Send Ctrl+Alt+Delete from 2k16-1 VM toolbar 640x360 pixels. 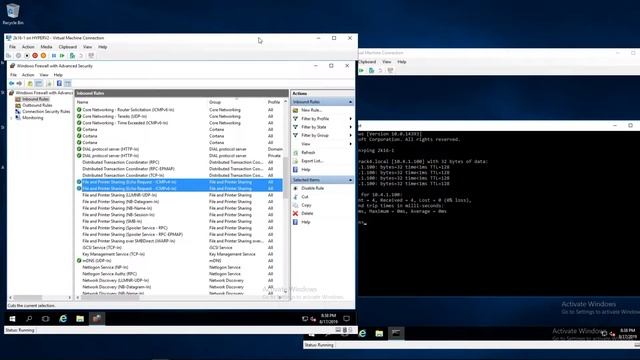click(x=9, y=56)
